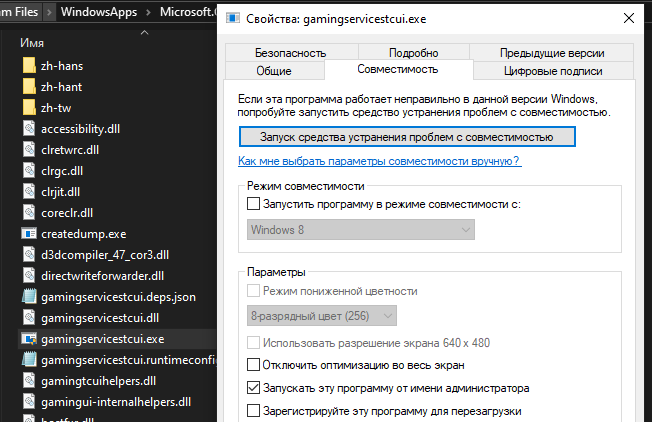The image size is (652, 422).
Task: Select gamingservicestcui.exe file name
Action: [103, 339]
